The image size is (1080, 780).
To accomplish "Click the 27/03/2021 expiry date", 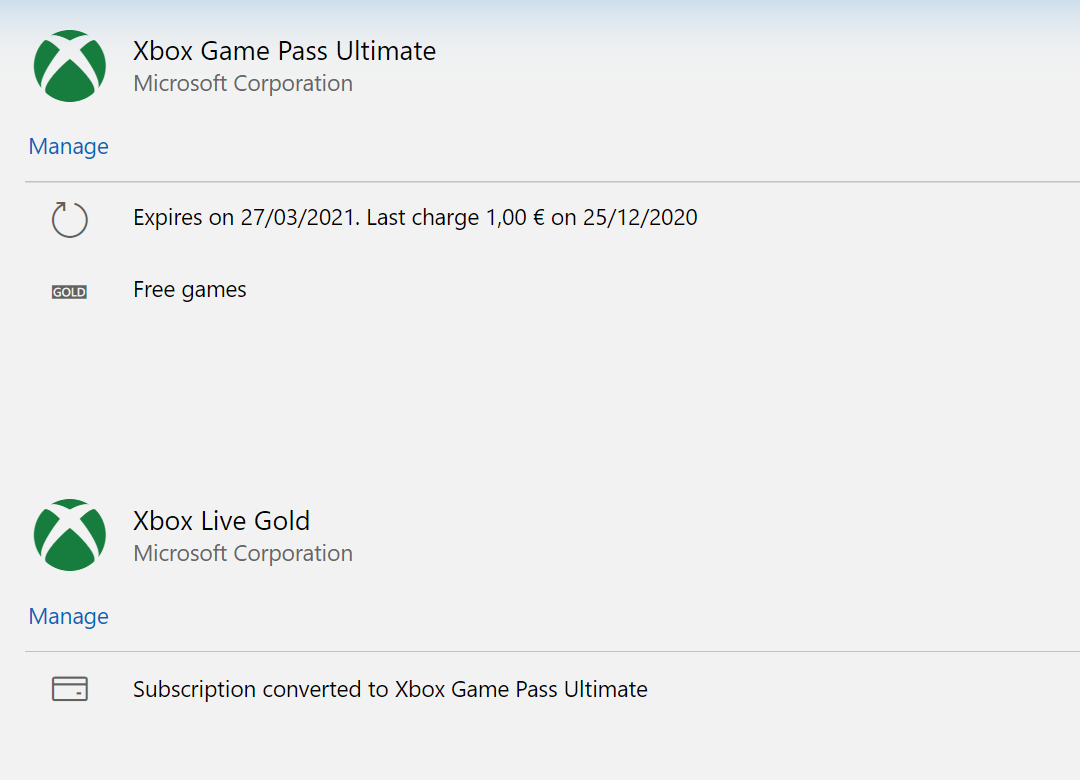I will (x=298, y=218).
